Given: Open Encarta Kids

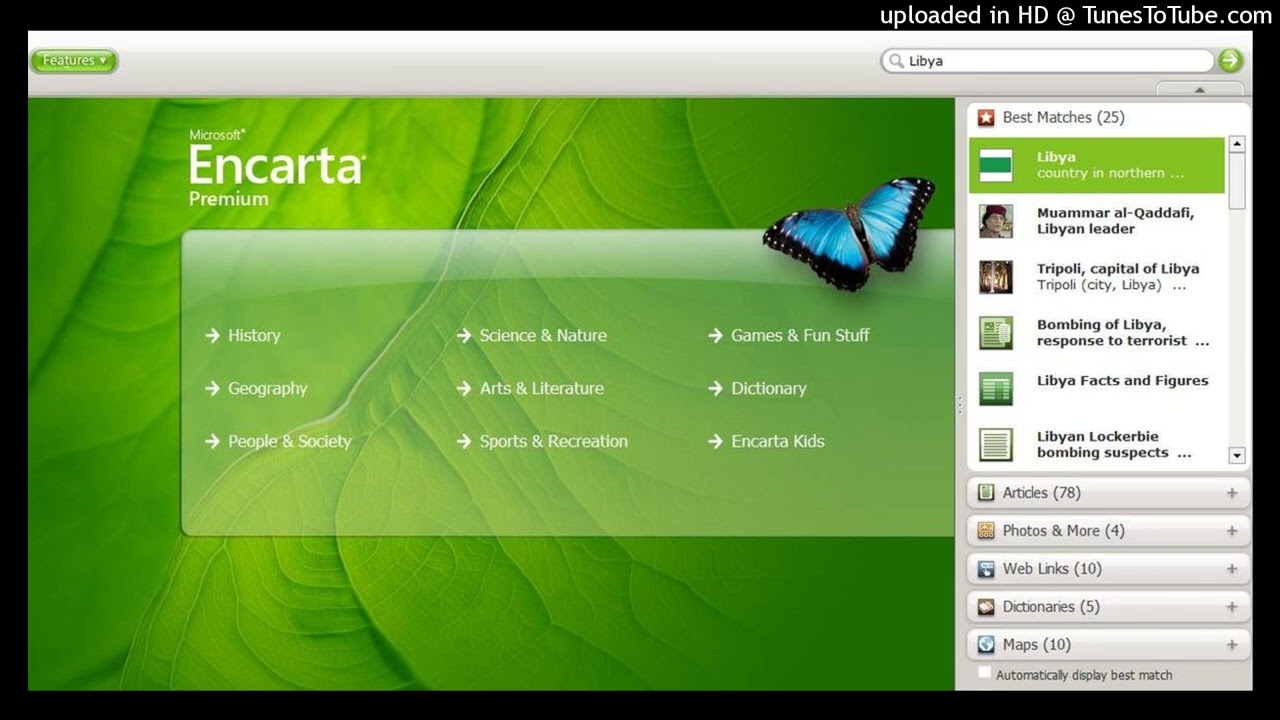Looking at the screenshot, I should click(777, 442).
